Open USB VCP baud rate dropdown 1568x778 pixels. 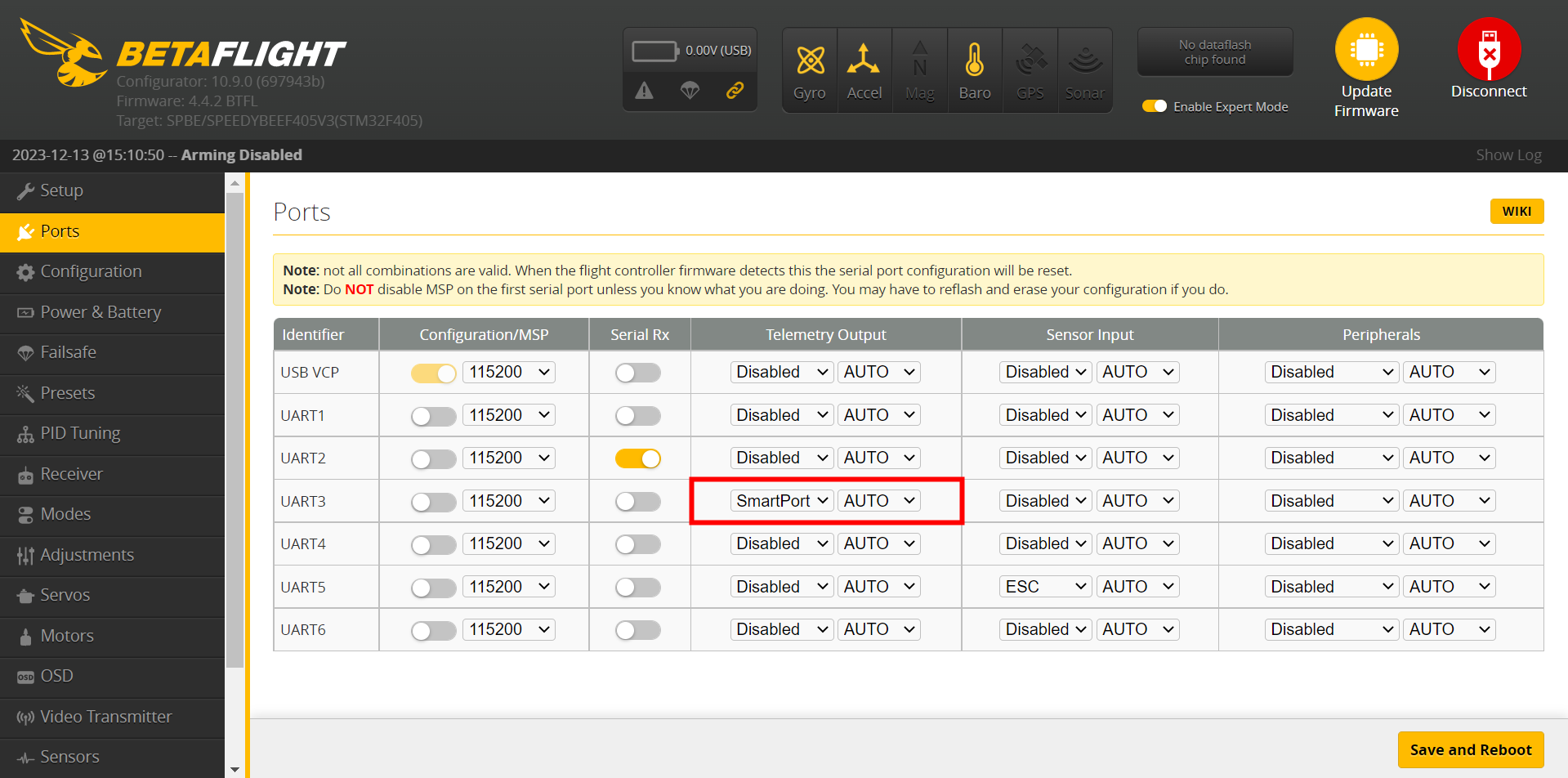tap(509, 372)
